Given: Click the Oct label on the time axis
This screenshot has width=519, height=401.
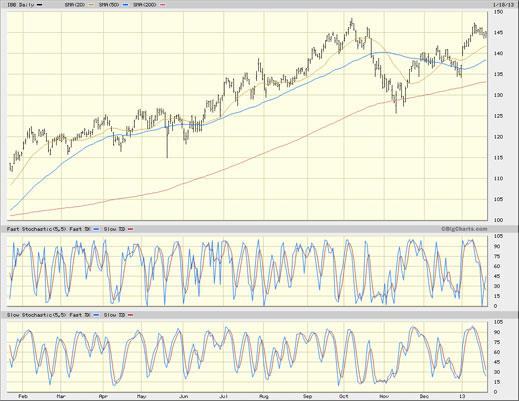Looking at the screenshot, I should click(x=343, y=396).
